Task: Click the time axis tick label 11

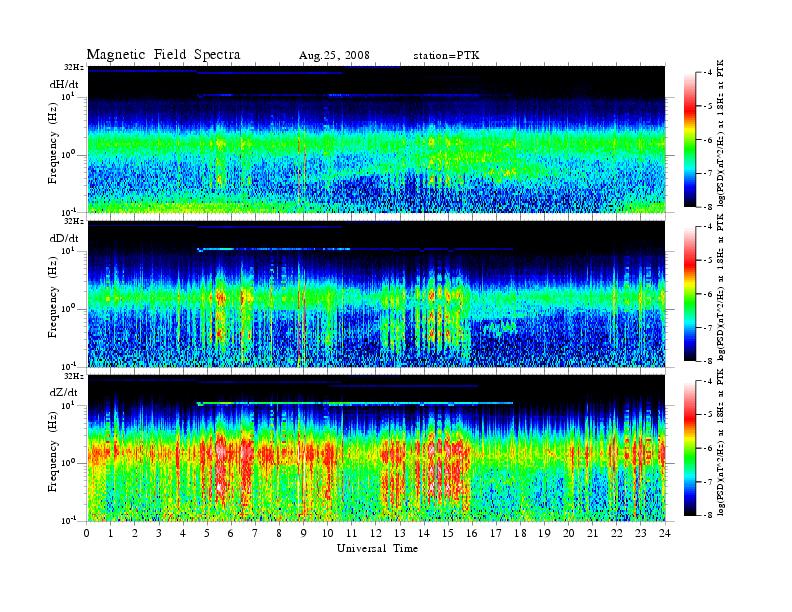Action: point(352,533)
